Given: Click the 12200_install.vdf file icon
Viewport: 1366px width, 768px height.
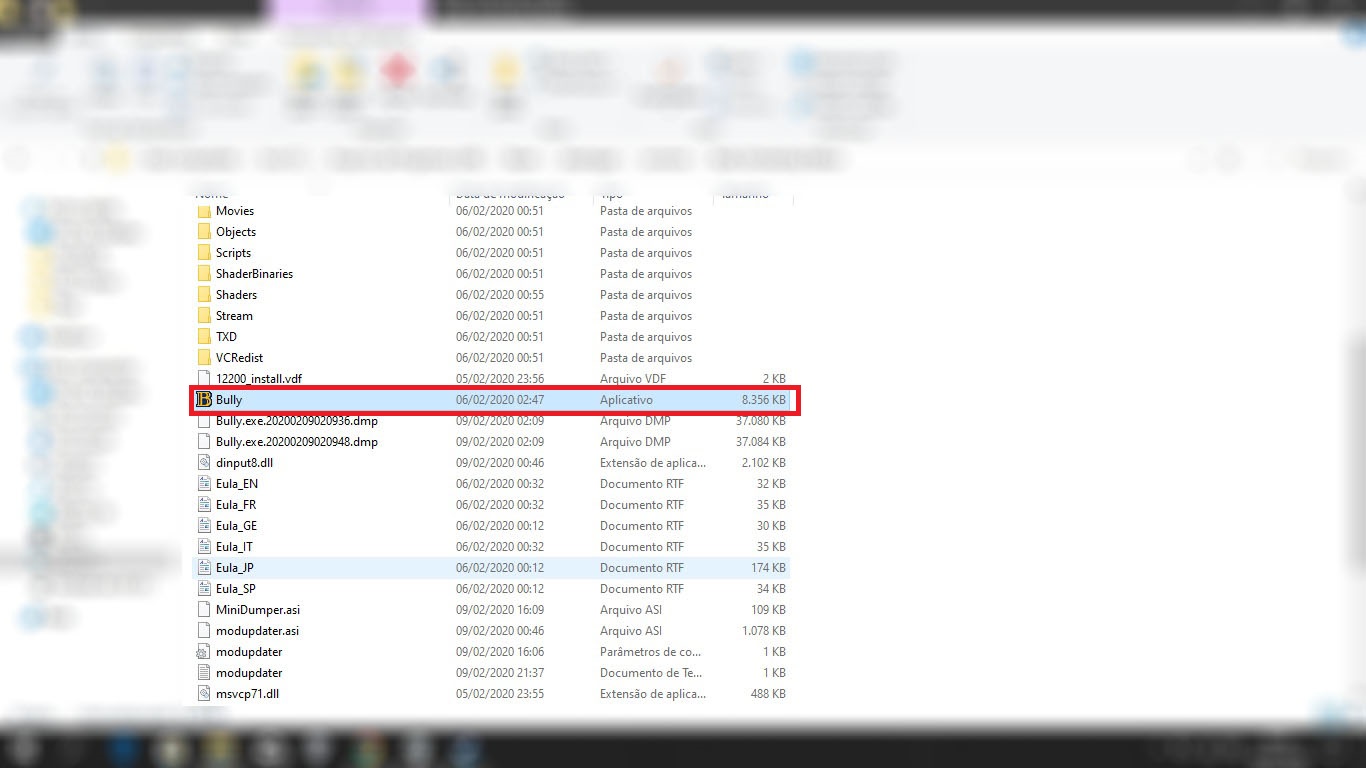Looking at the screenshot, I should [x=204, y=379].
